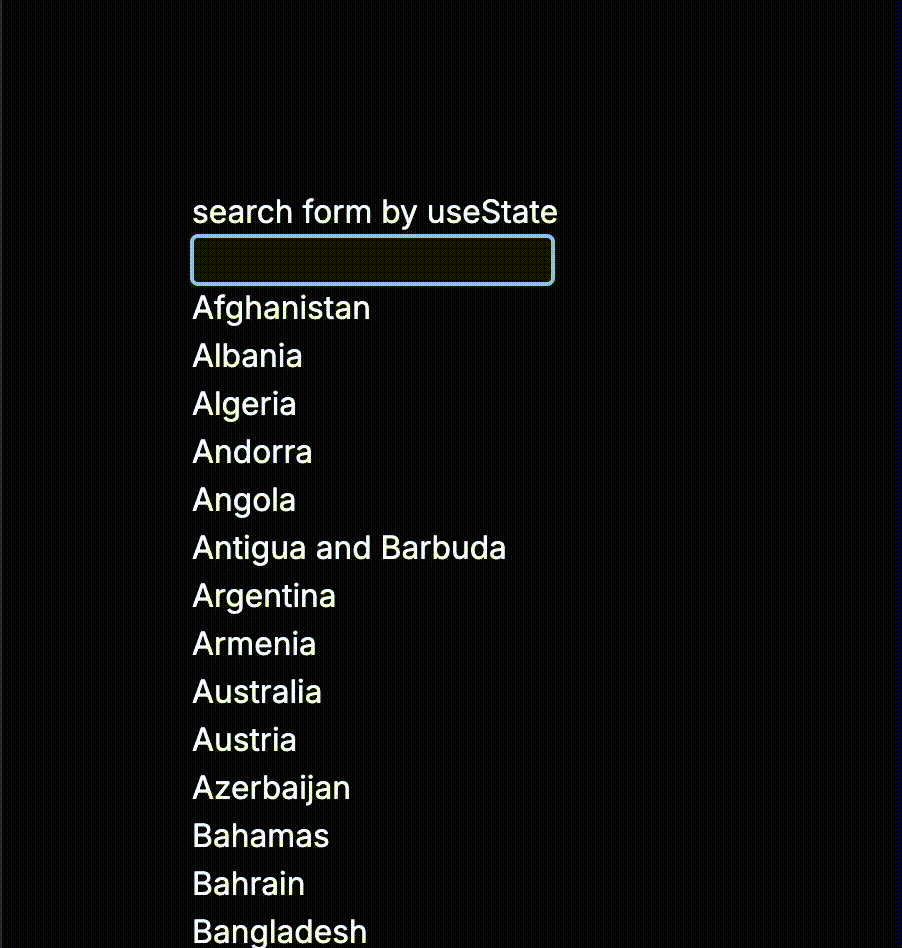Click the "search form by useState" heading
Screen dimensions: 902x948
click(x=375, y=212)
